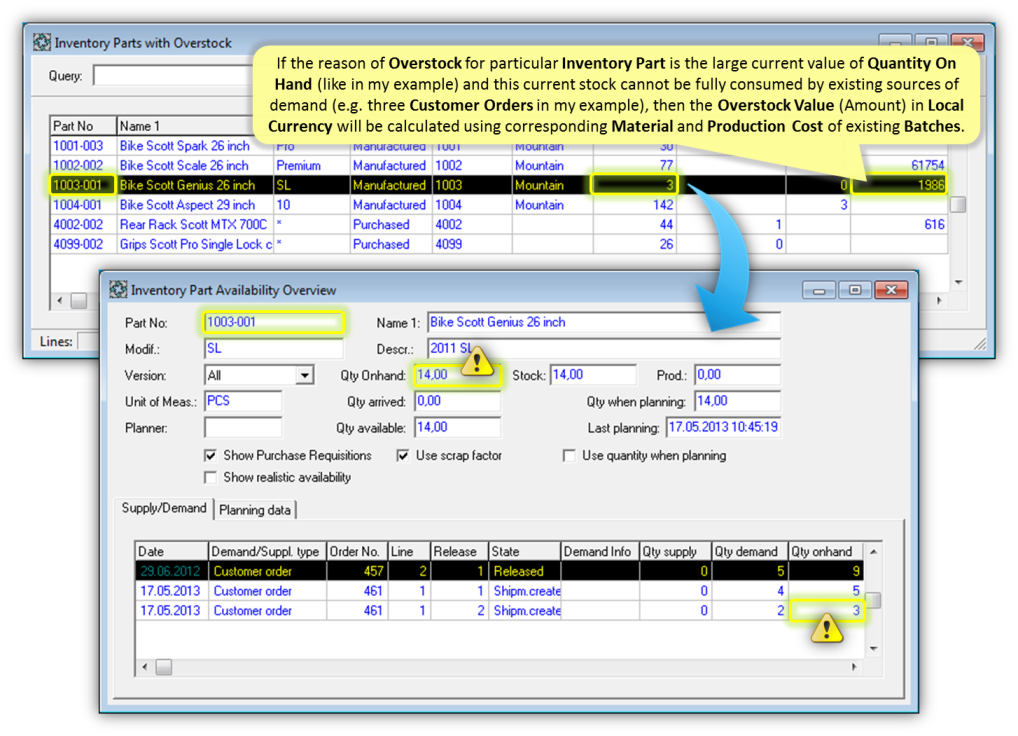Click scroll left arrow in Overstock list
1018x736 pixels.
click(60, 301)
